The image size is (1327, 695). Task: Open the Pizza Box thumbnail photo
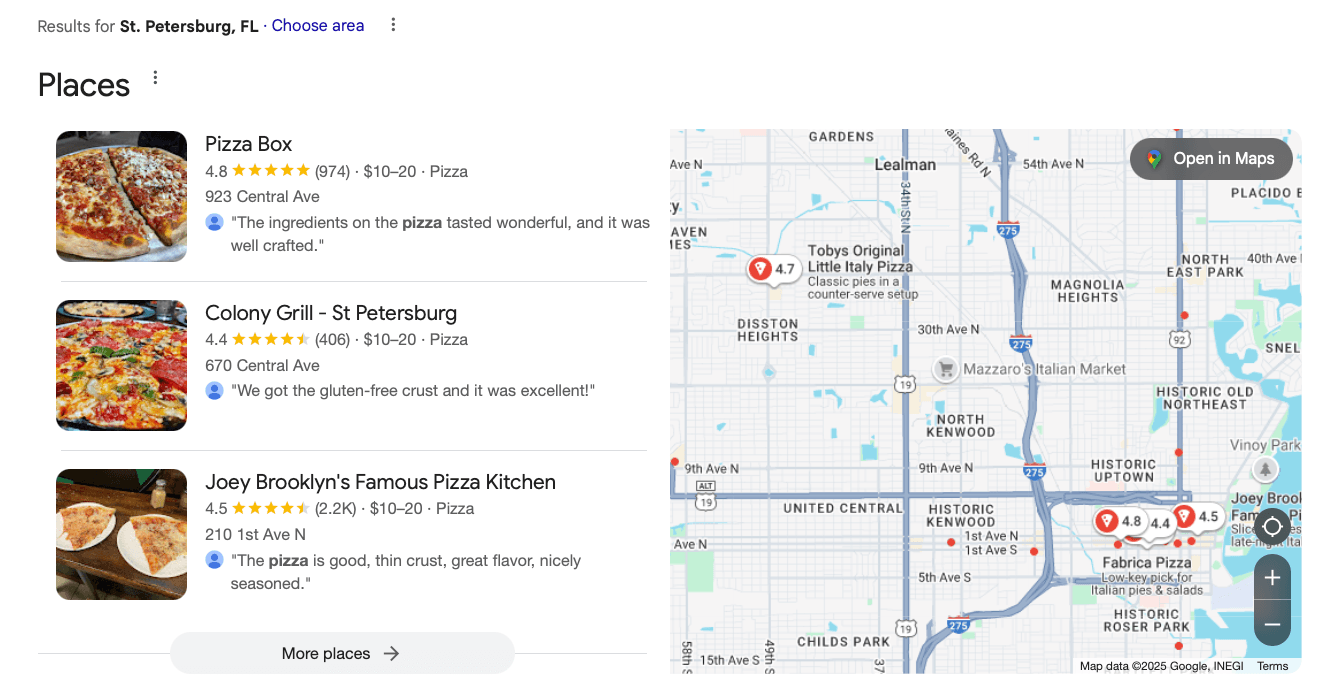pyautogui.click(x=121, y=196)
